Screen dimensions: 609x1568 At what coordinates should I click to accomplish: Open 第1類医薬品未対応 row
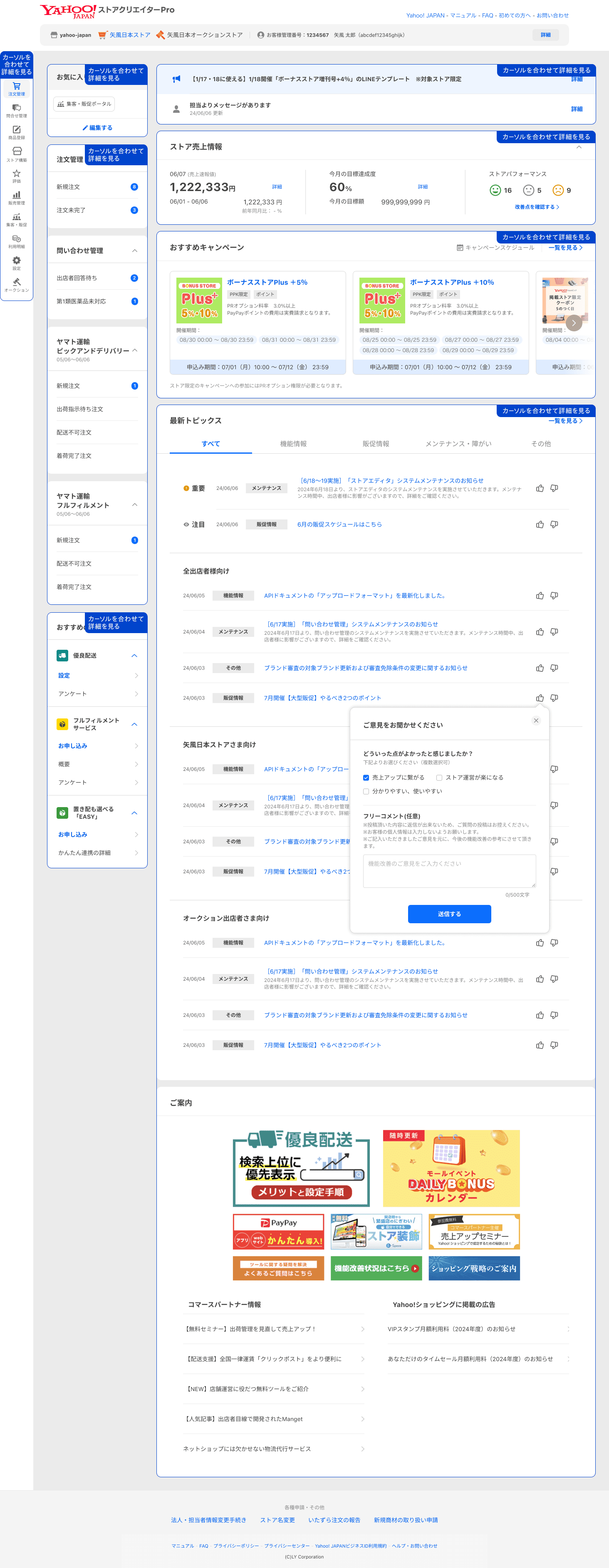click(x=97, y=301)
